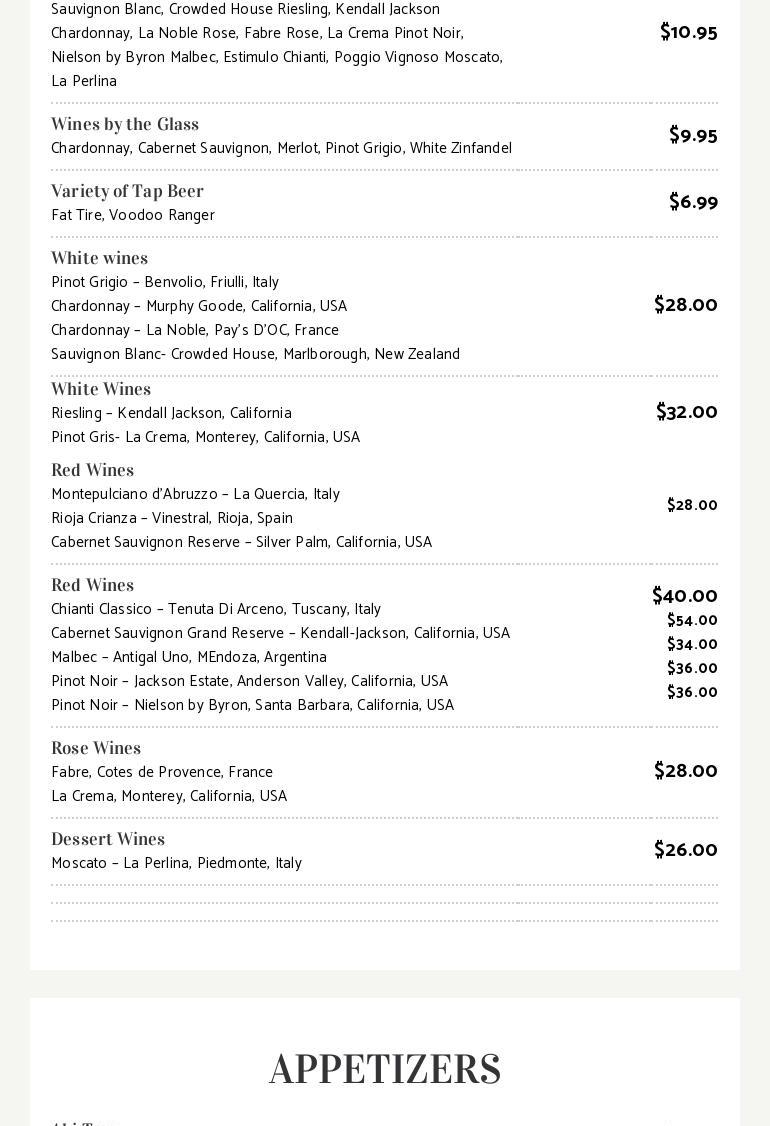Select the $54.00 price
The image size is (770, 1126).
click(692, 620)
